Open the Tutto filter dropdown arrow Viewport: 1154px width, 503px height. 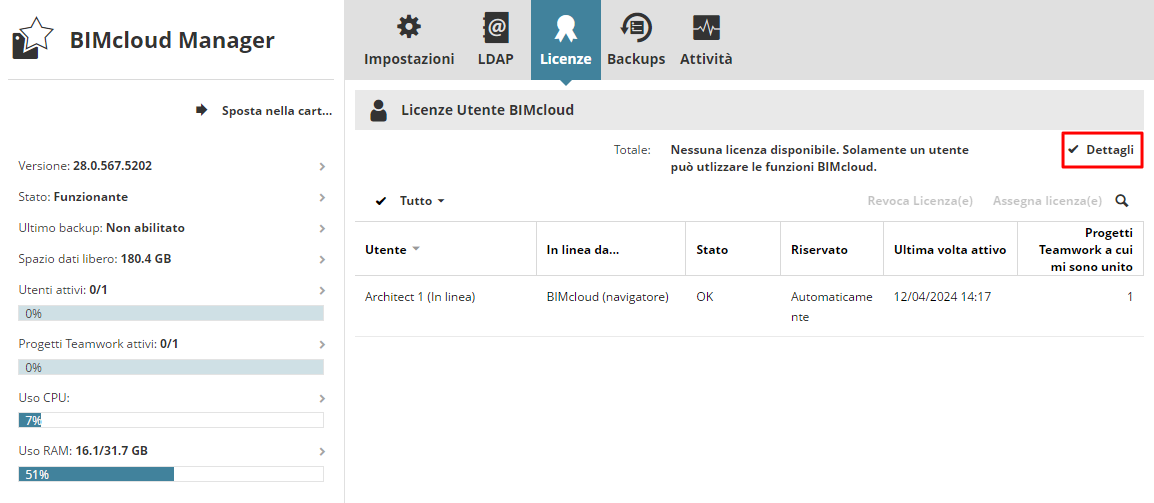click(x=441, y=201)
